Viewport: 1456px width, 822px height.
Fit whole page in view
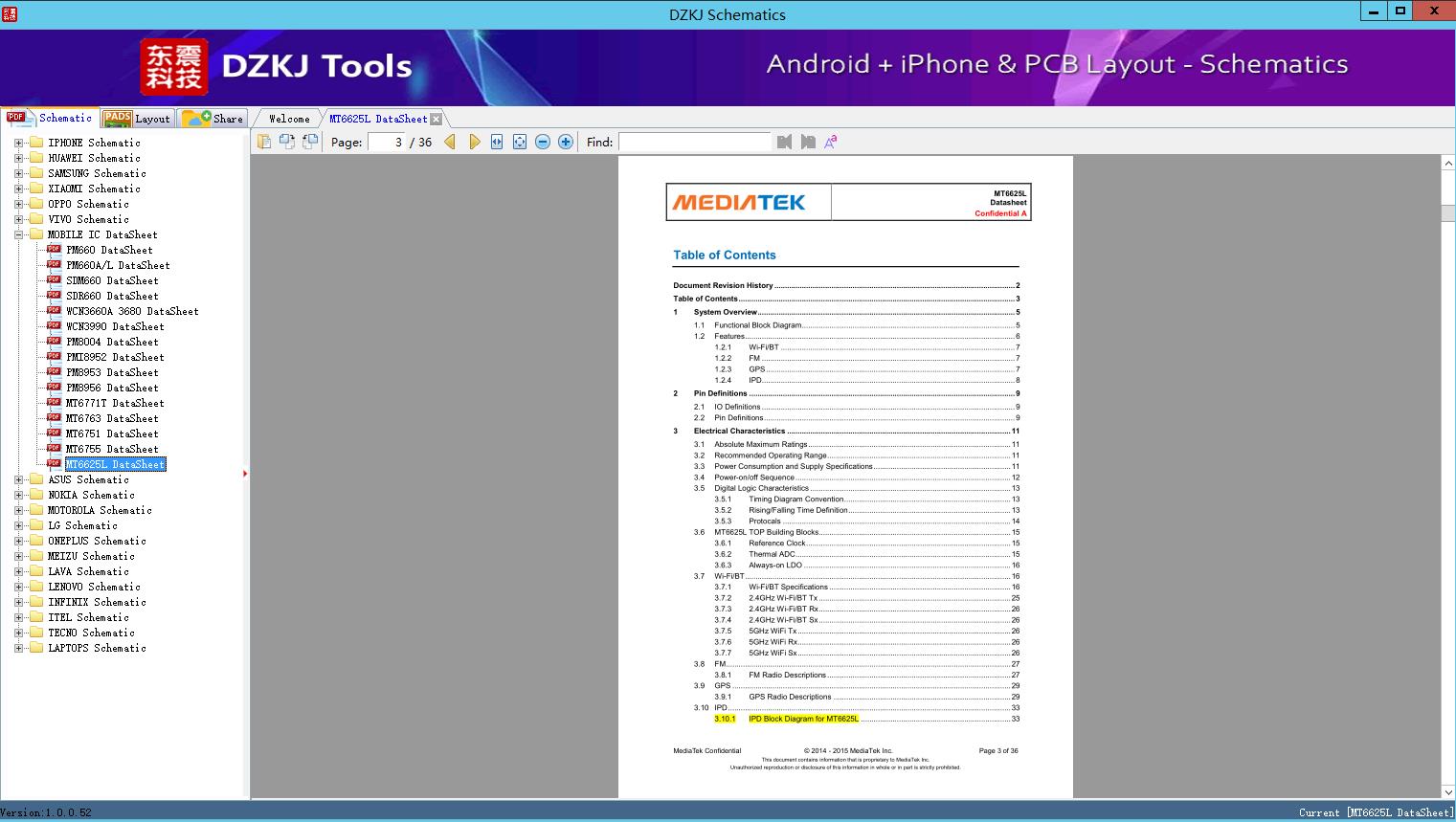click(x=520, y=142)
